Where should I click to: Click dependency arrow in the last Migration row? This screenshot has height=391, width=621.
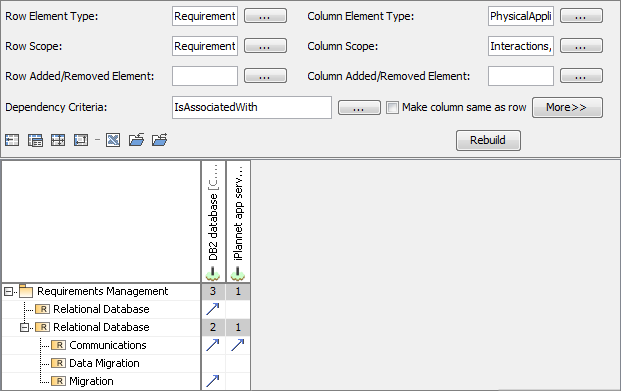[x=213, y=381]
